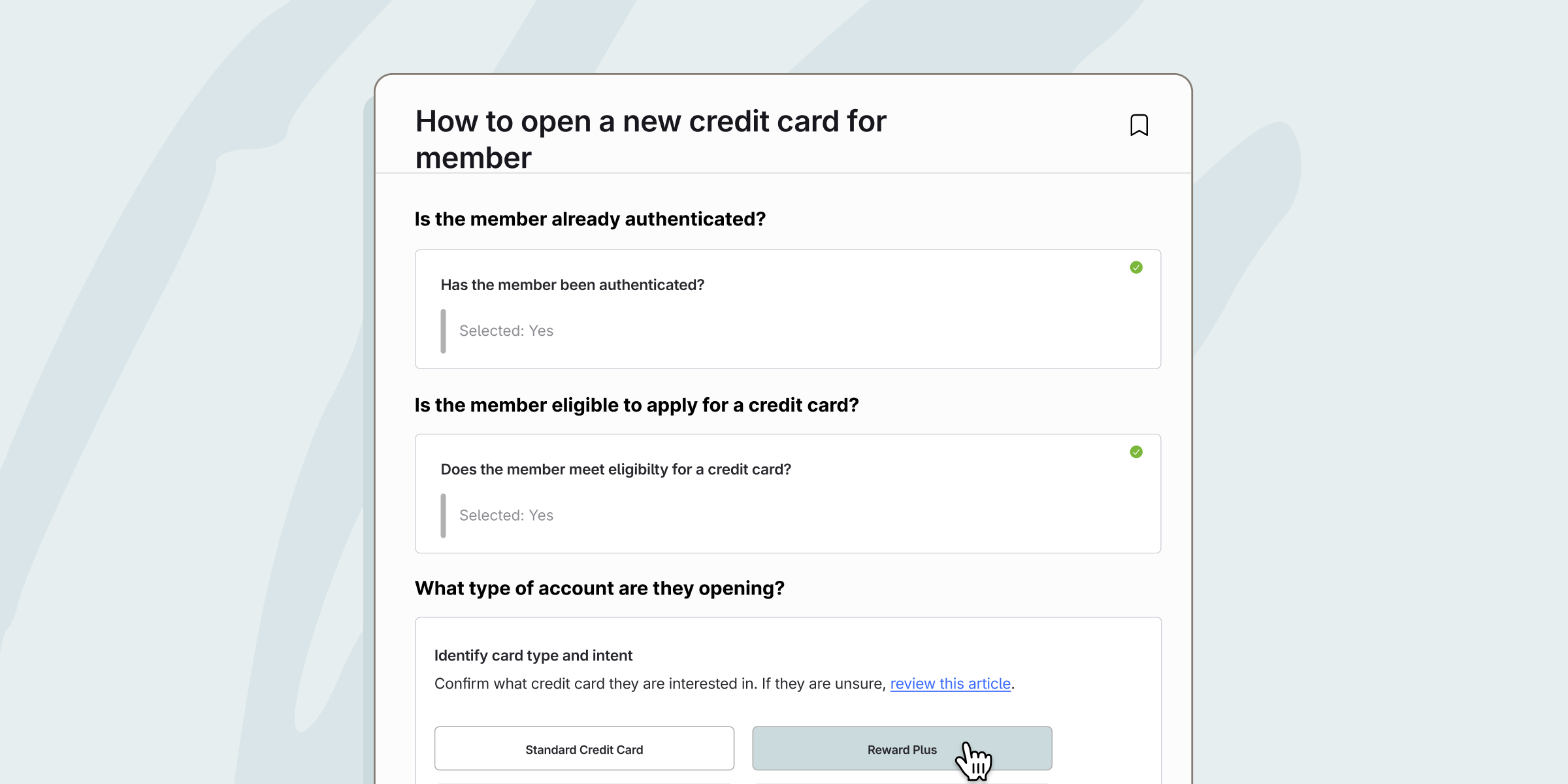Viewport: 1568px width, 784px height.
Task: Open the "review this article" link
Action: (951, 683)
